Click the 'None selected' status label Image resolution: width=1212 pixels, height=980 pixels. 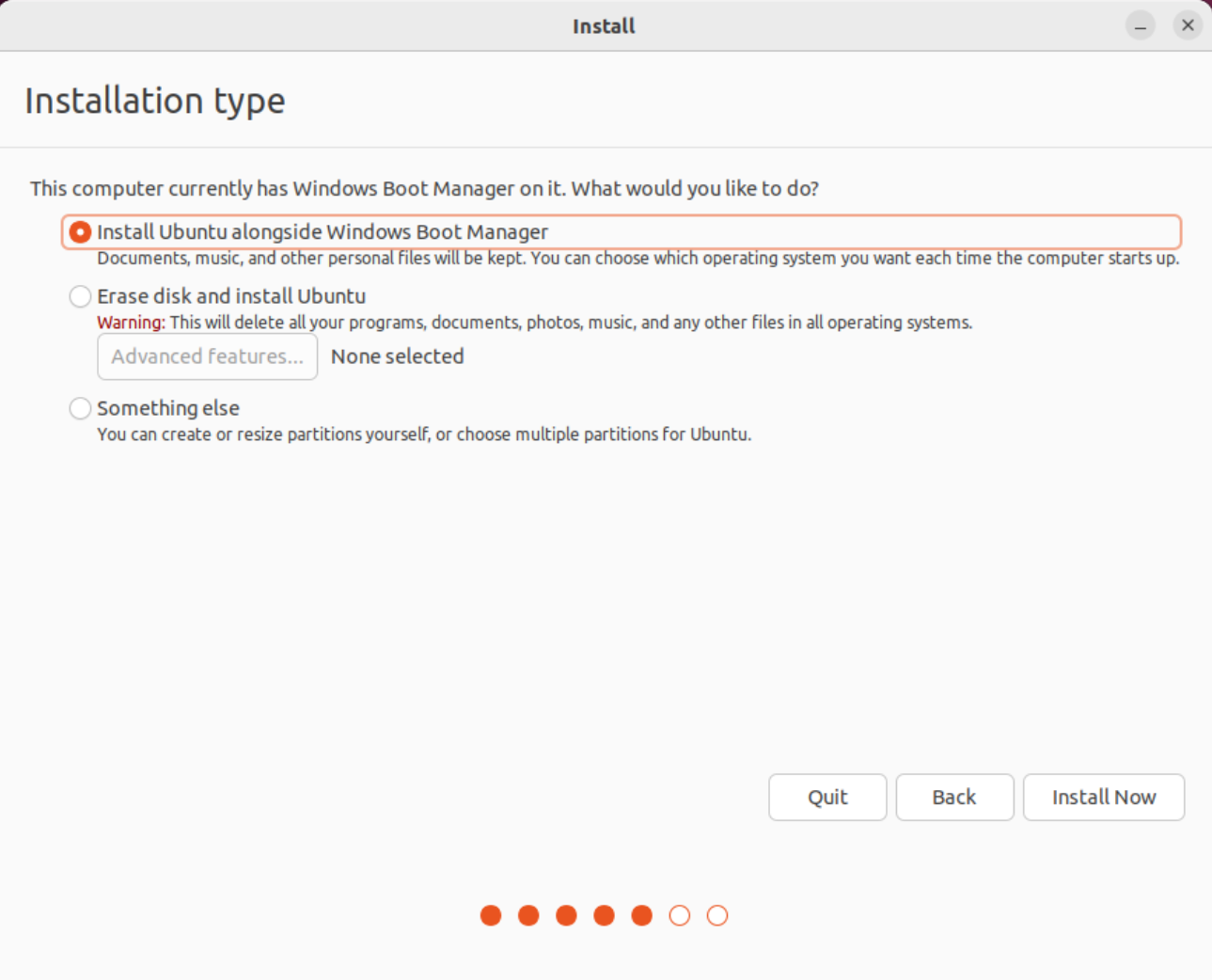397,356
